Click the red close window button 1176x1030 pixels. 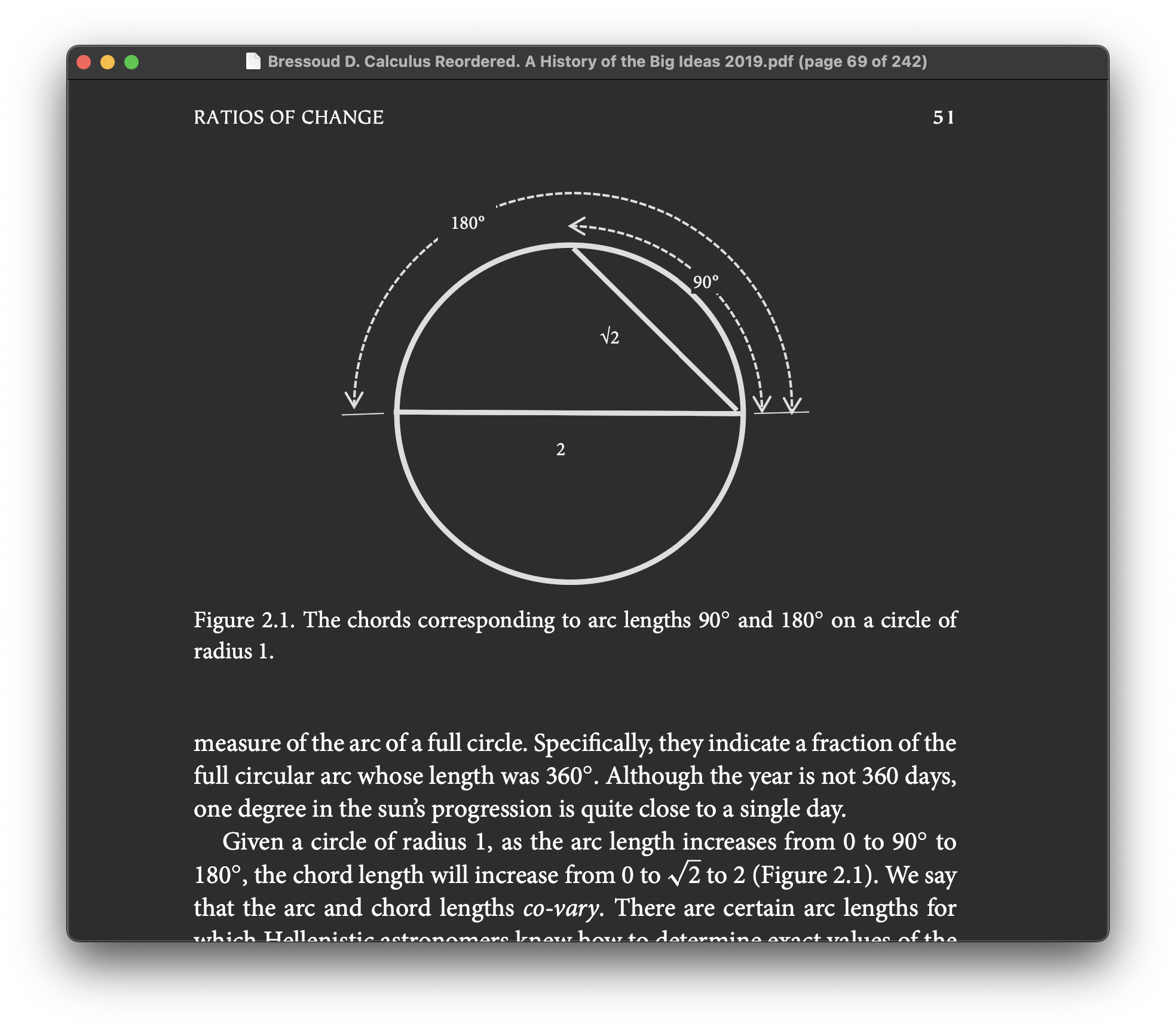point(84,62)
